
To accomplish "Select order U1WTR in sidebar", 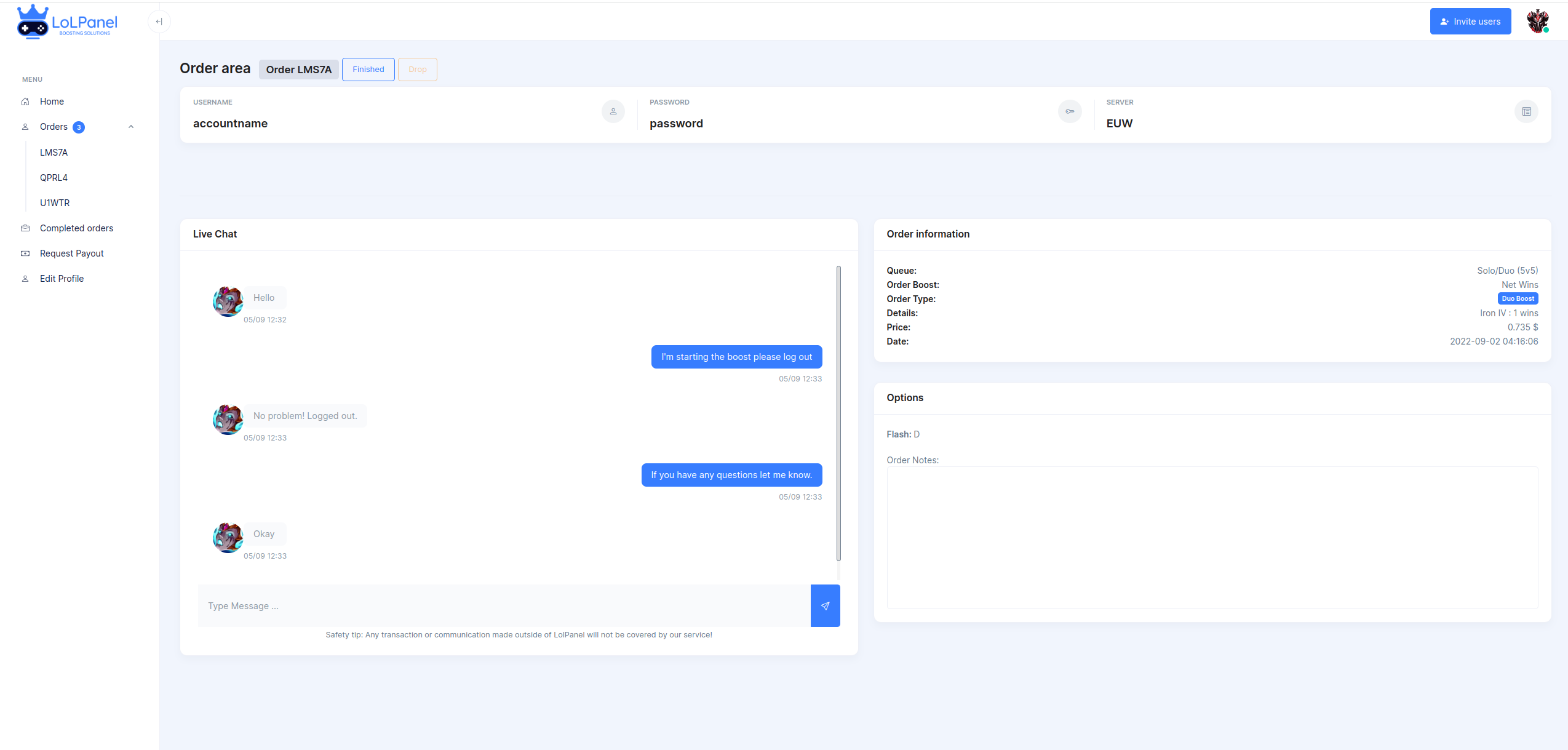I will click(x=55, y=203).
